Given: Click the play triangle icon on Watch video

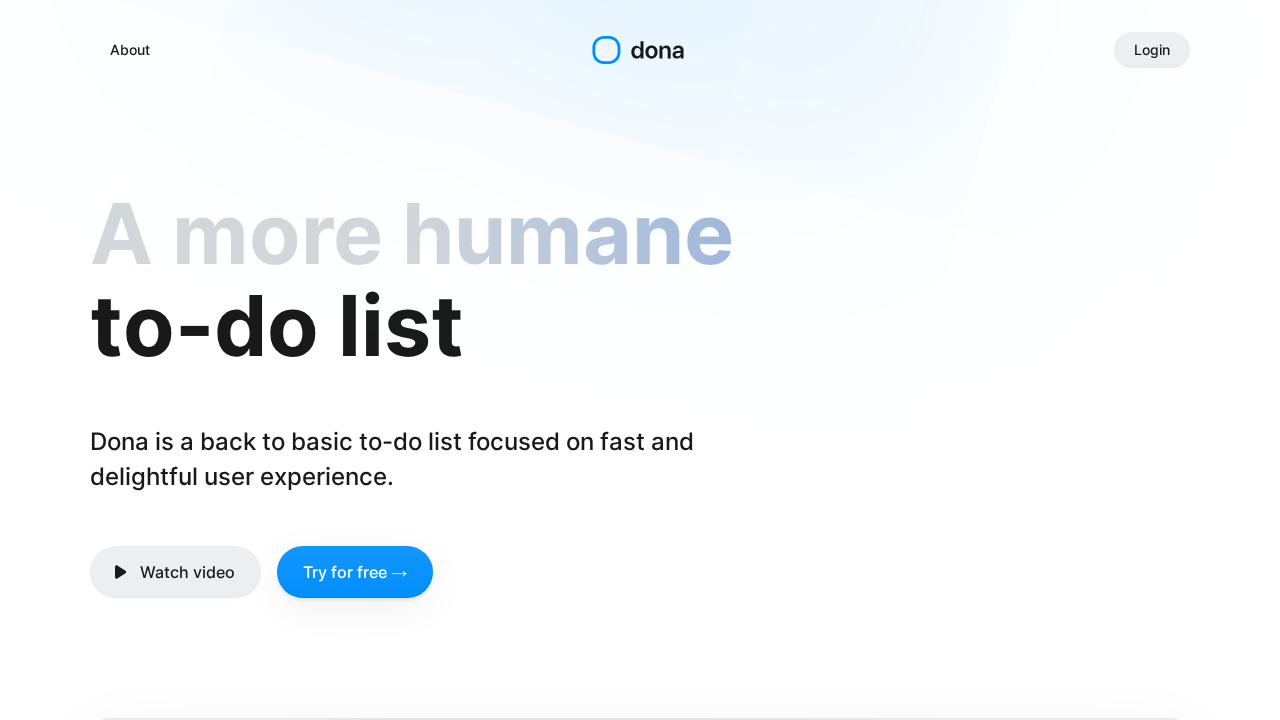Looking at the screenshot, I should click(x=121, y=572).
